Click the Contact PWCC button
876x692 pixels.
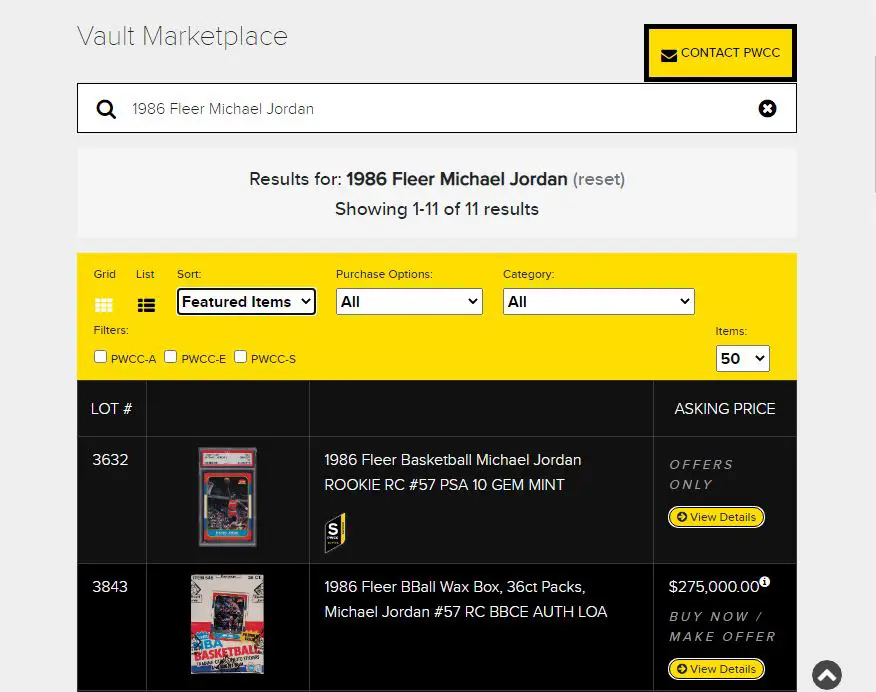point(720,53)
